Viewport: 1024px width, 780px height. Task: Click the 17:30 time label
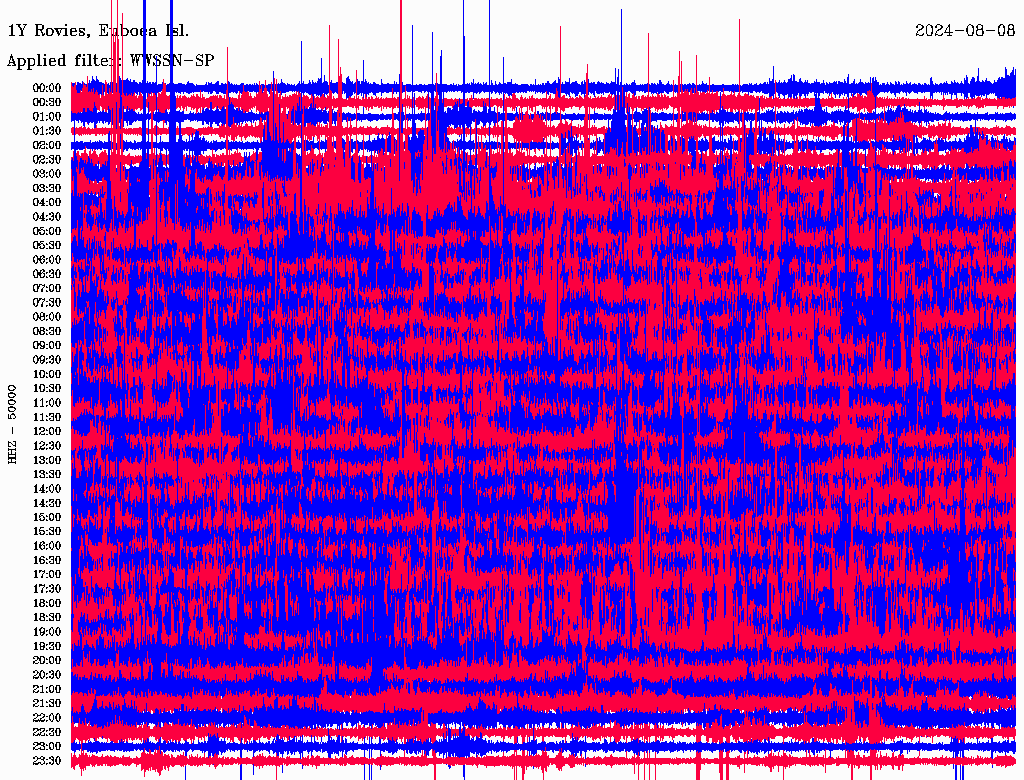click(47, 589)
